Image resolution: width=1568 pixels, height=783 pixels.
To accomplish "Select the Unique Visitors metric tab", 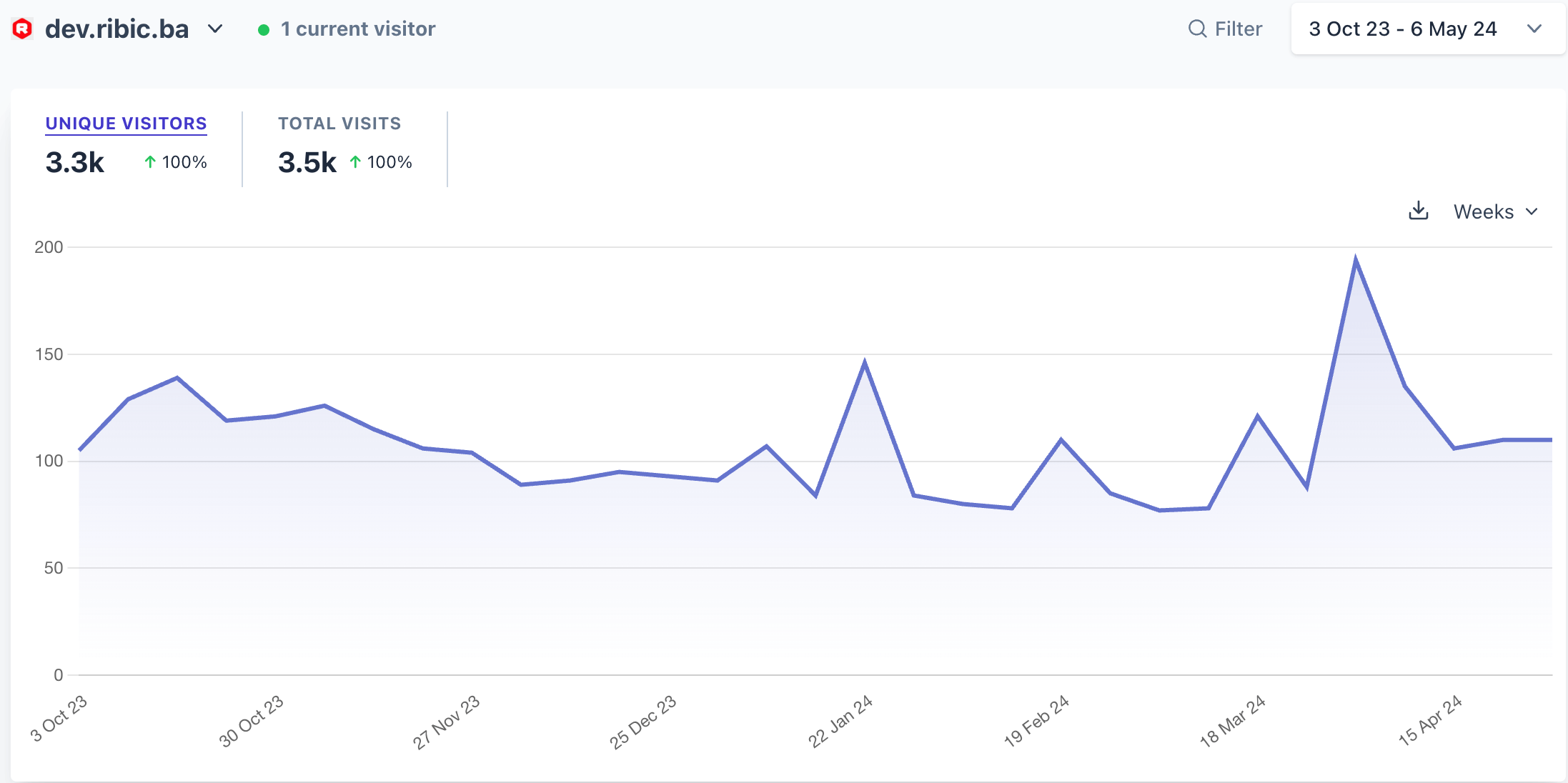I will coord(126,124).
